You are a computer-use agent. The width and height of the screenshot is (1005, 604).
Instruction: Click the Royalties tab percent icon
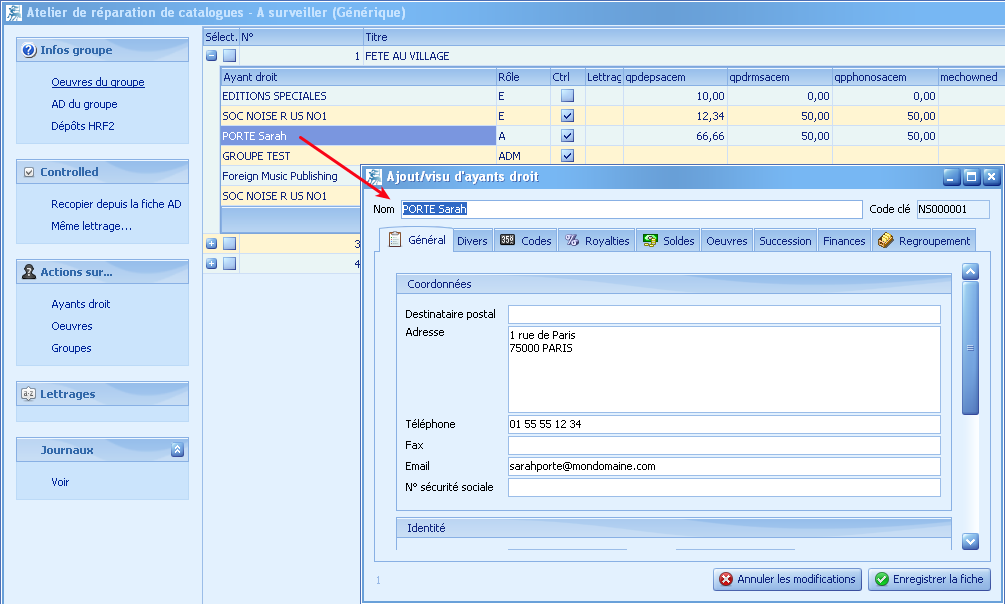pos(572,240)
